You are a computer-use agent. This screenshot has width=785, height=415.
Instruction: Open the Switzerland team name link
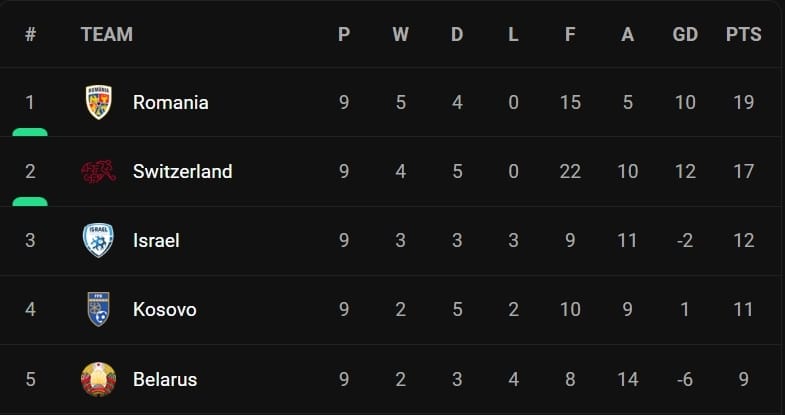coord(182,171)
